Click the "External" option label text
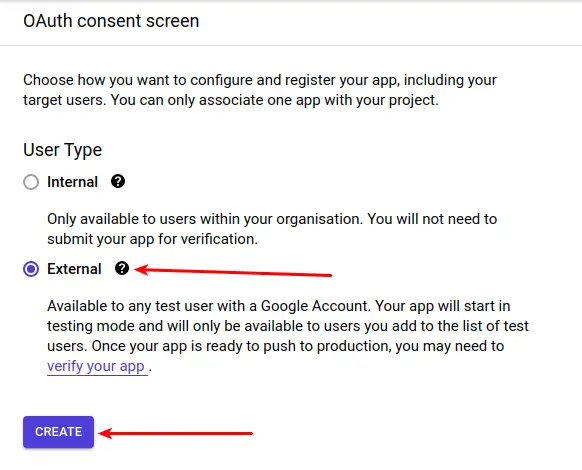Viewport: 582px width, 470px height. 74,269
